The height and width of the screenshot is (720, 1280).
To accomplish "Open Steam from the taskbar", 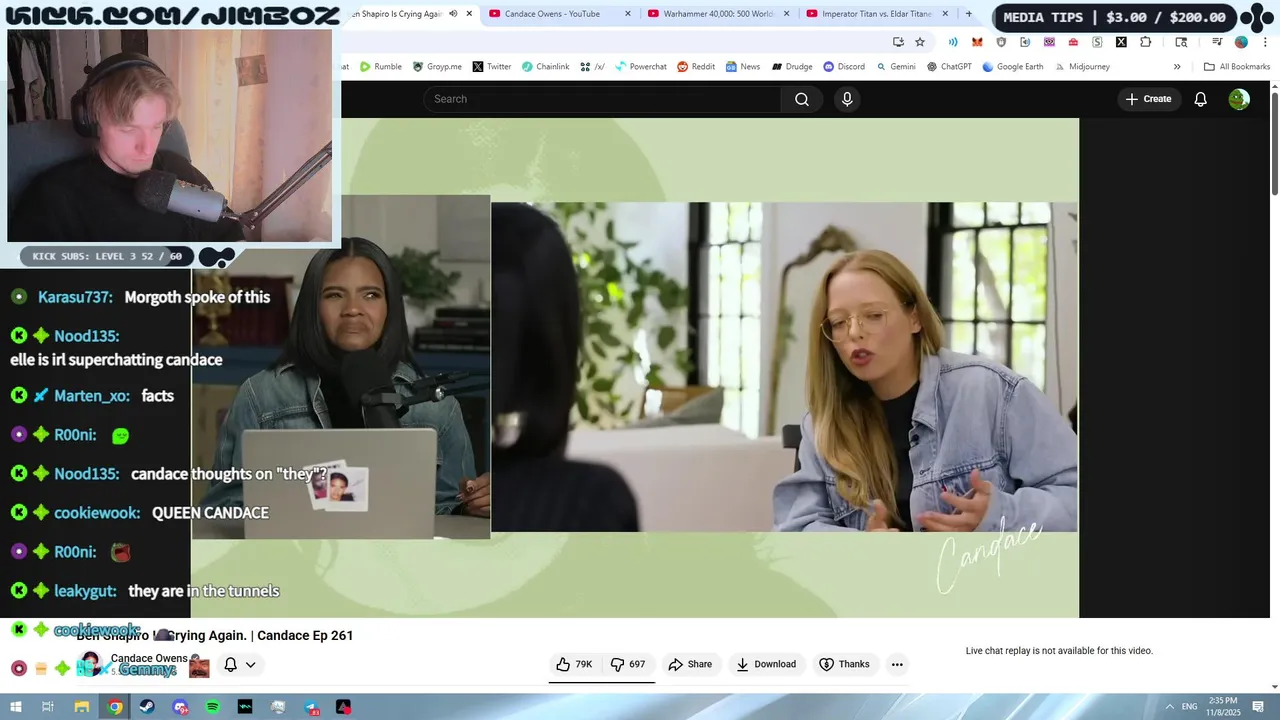I will coord(147,707).
